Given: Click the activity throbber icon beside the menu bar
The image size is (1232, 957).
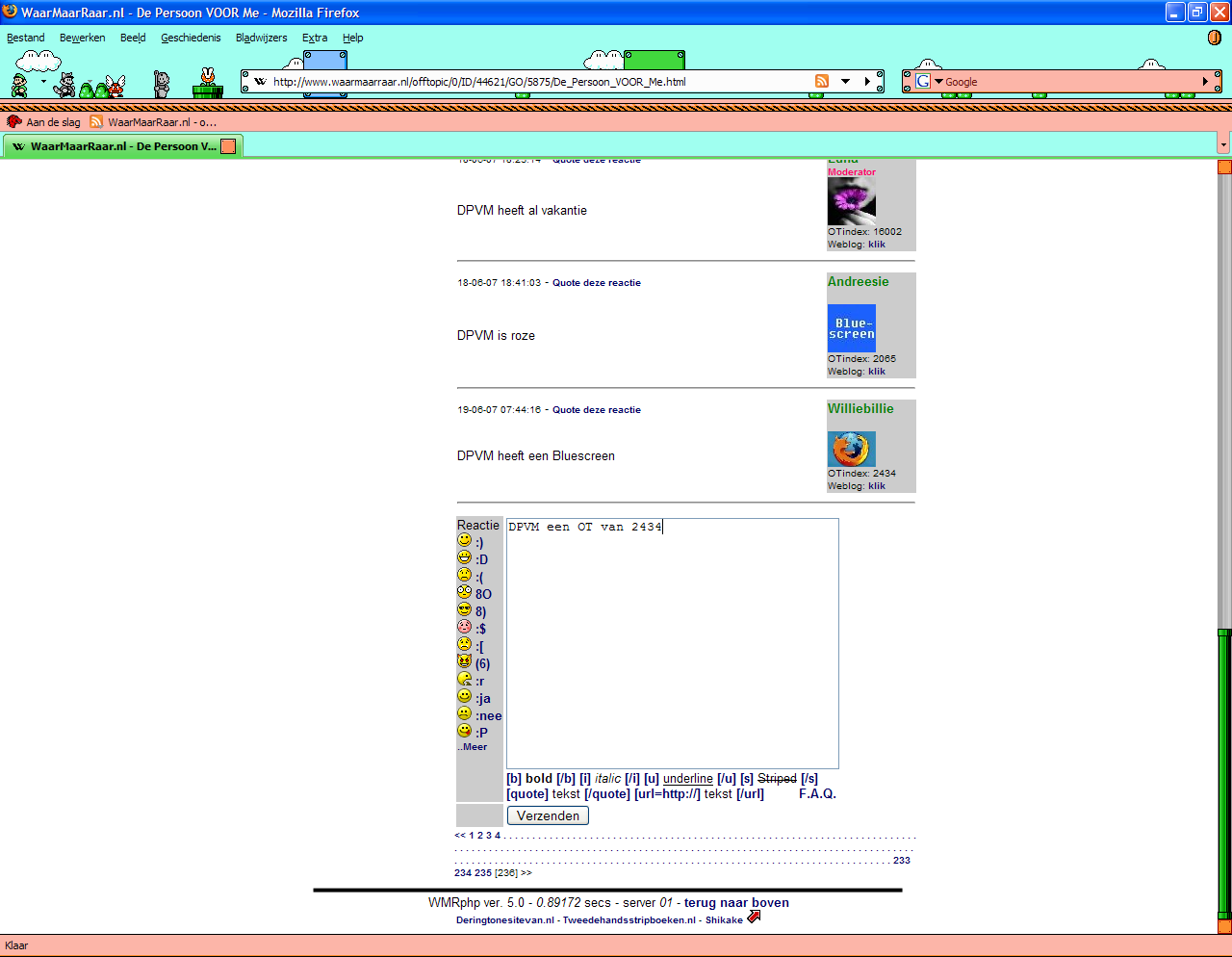Looking at the screenshot, I should (1215, 38).
